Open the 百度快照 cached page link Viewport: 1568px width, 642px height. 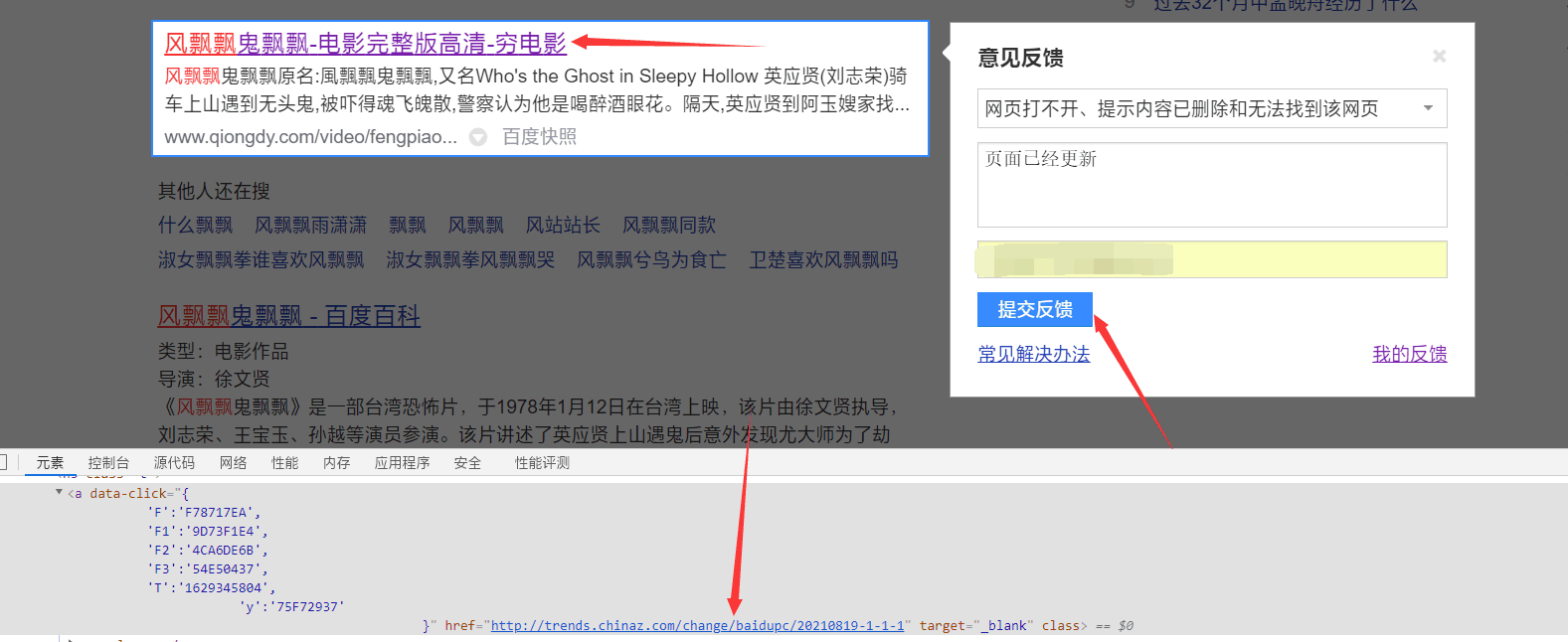tap(539, 137)
